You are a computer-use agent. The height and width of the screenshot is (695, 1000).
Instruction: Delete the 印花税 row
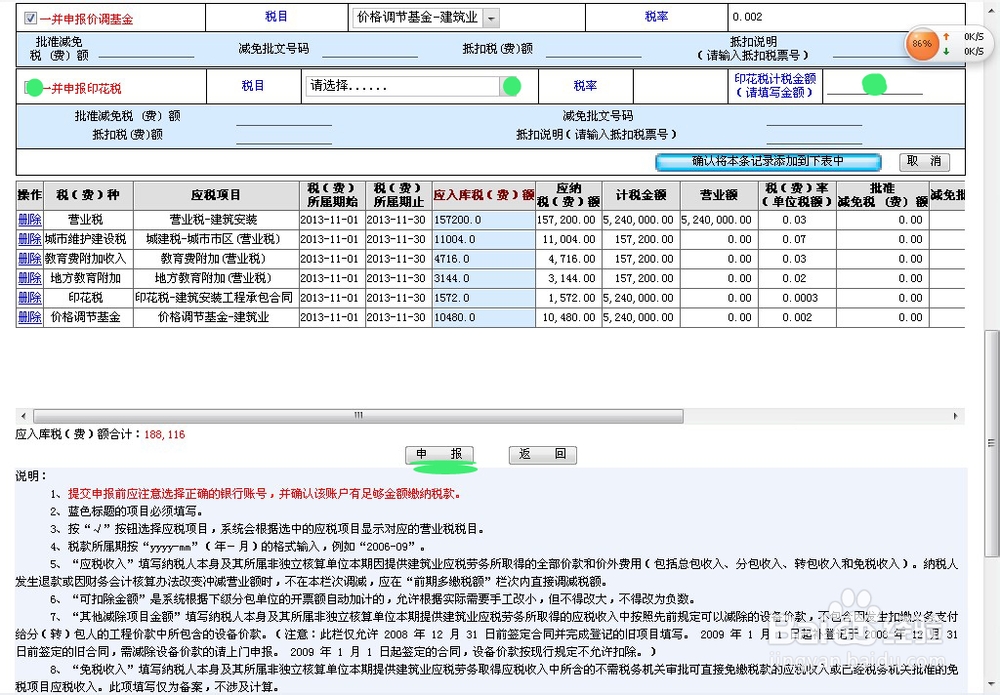tap(29, 298)
